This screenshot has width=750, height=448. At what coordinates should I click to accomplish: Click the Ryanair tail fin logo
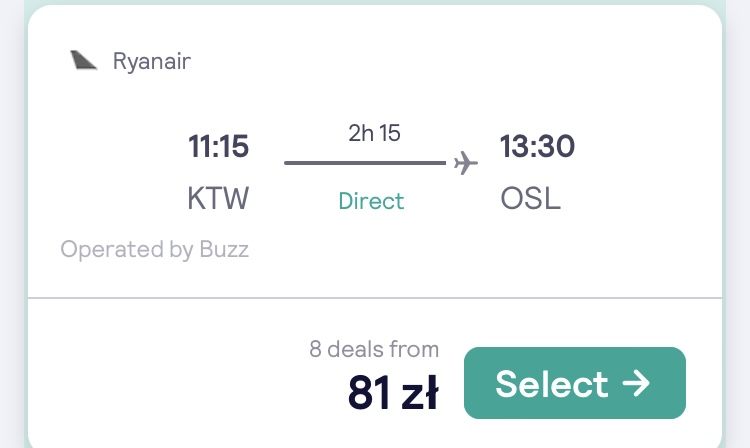(84, 60)
